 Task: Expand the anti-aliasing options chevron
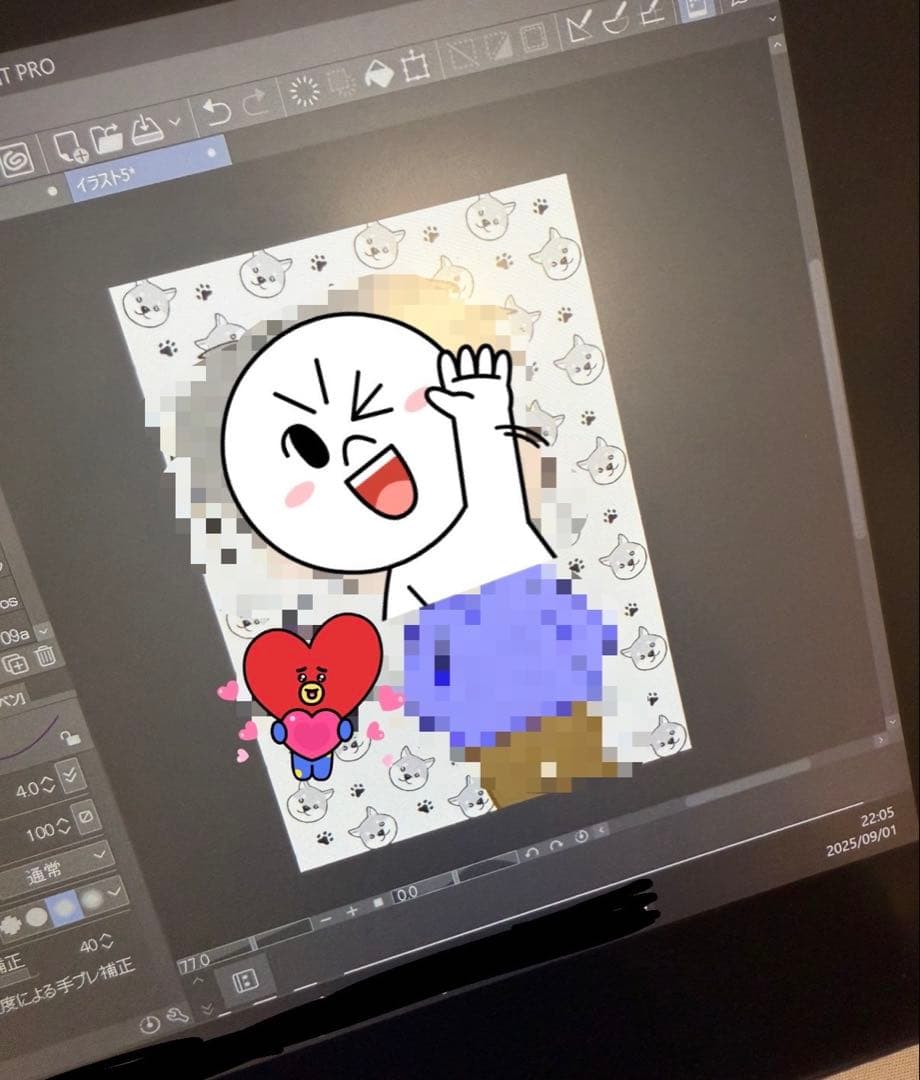tap(116, 887)
